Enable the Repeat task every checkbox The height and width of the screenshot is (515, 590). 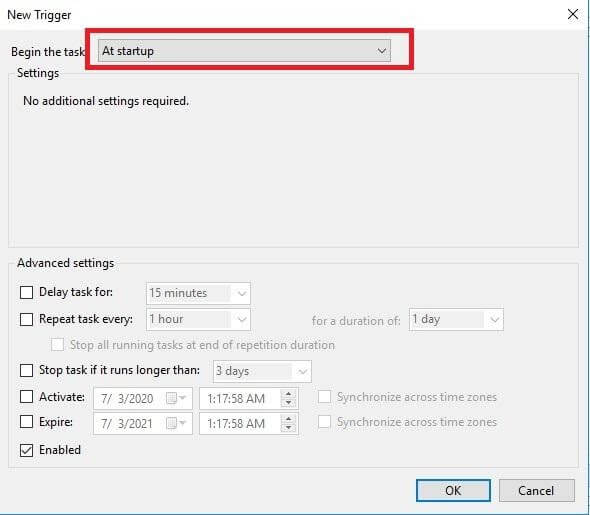pos(26,319)
